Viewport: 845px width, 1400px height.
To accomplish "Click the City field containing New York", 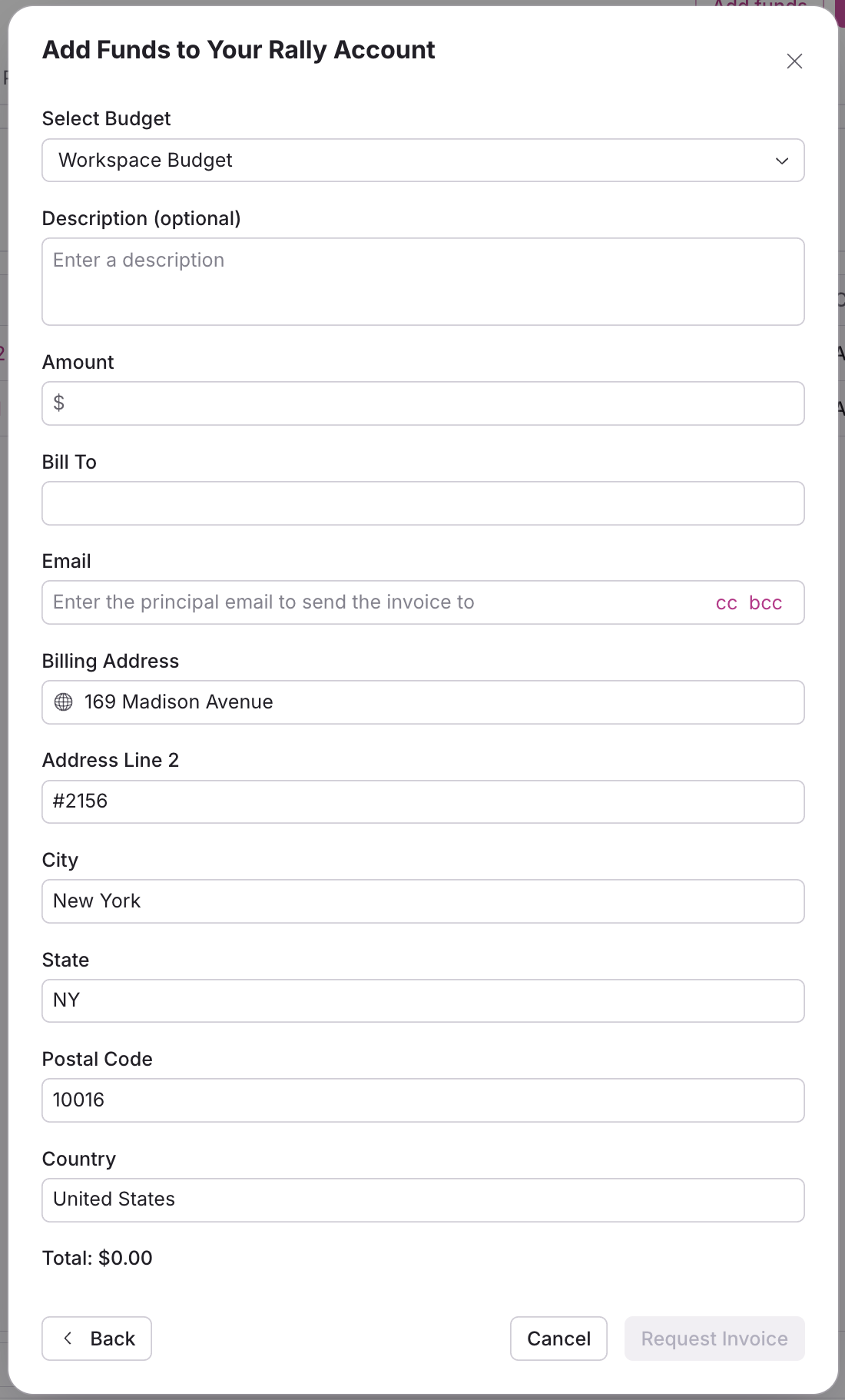I will pos(422,901).
